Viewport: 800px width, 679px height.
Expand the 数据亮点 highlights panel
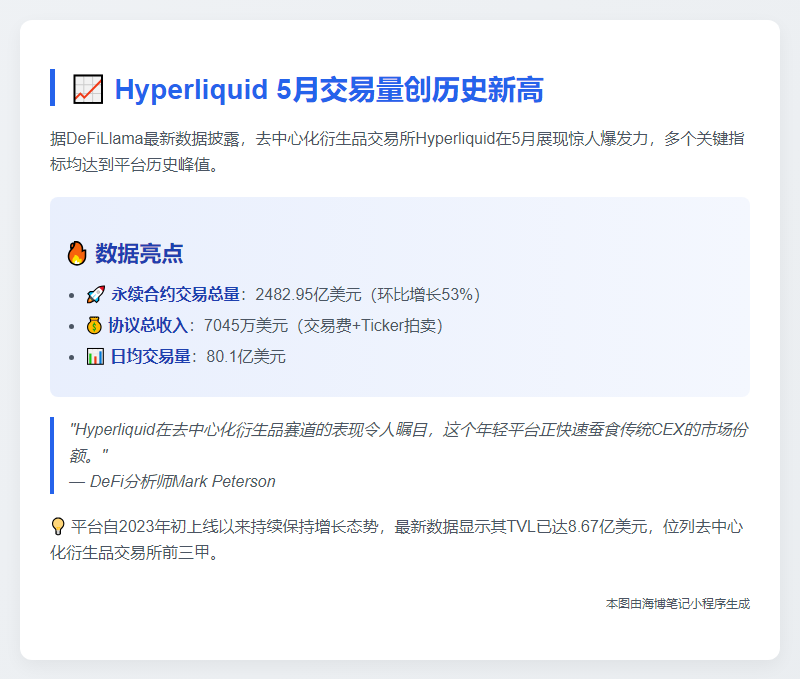400,300
